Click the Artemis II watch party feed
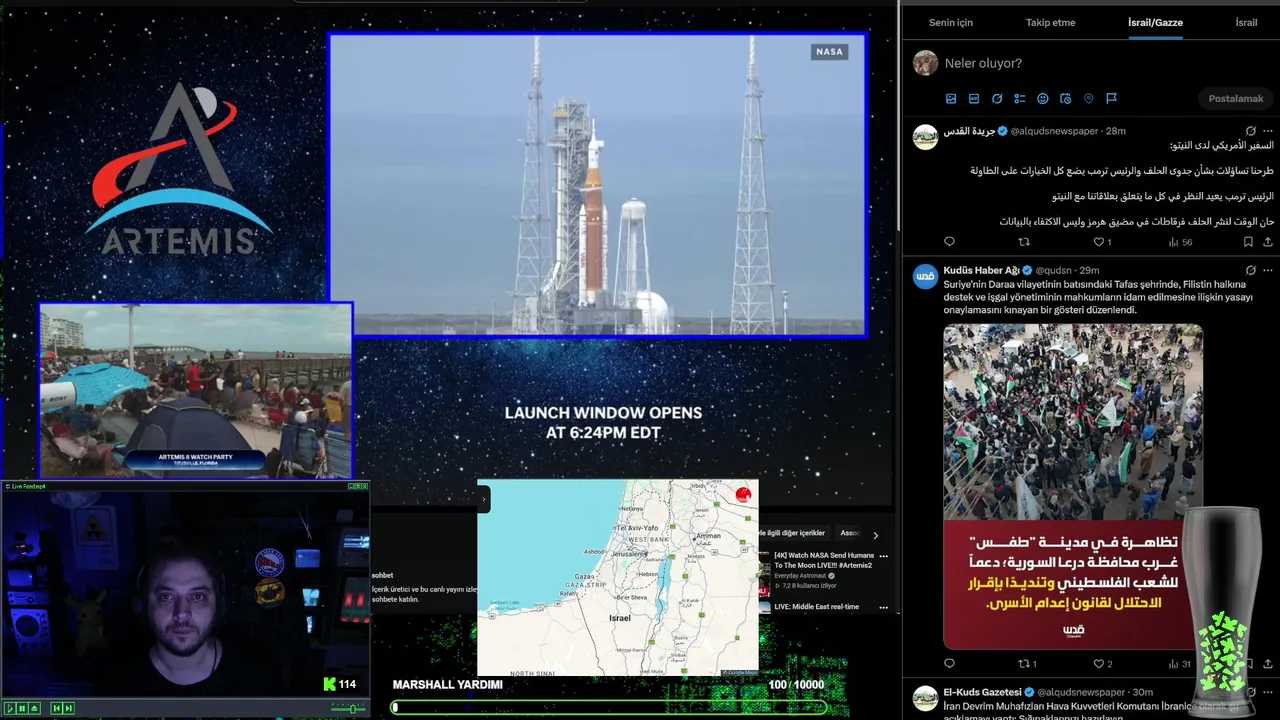The width and height of the screenshot is (1280, 720). [196, 390]
